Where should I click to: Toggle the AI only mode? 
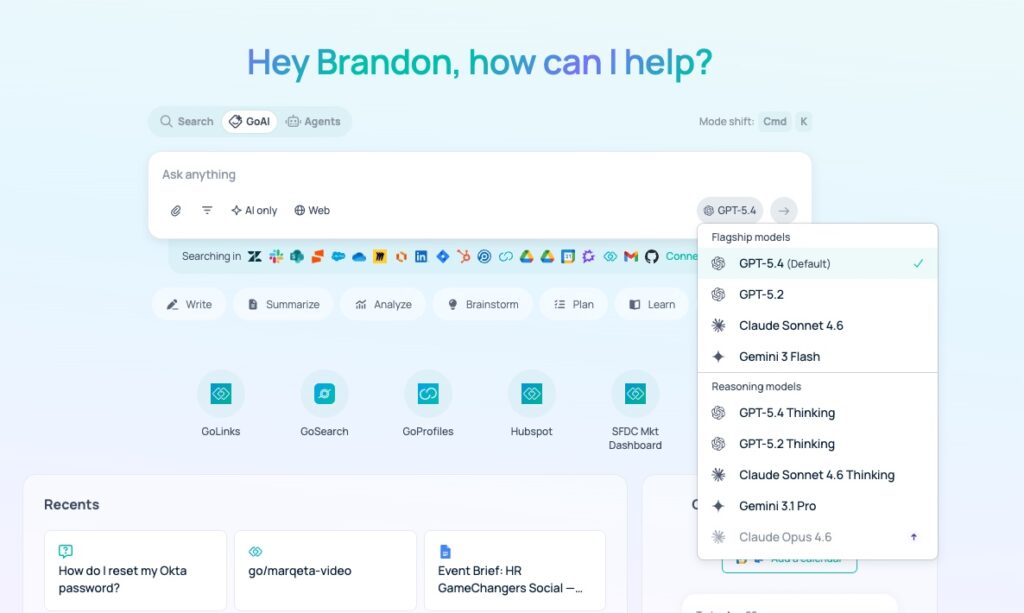(x=254, y=210)
